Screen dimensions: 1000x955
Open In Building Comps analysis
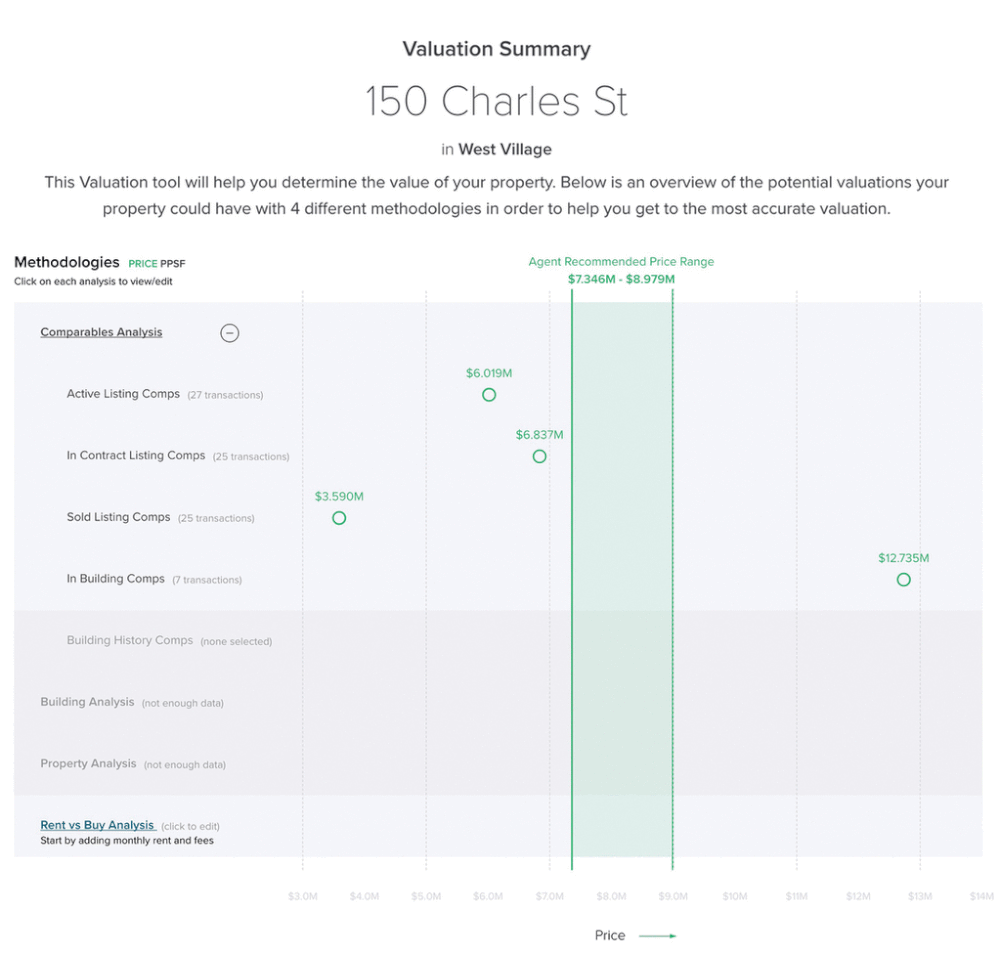pos(115,579)
